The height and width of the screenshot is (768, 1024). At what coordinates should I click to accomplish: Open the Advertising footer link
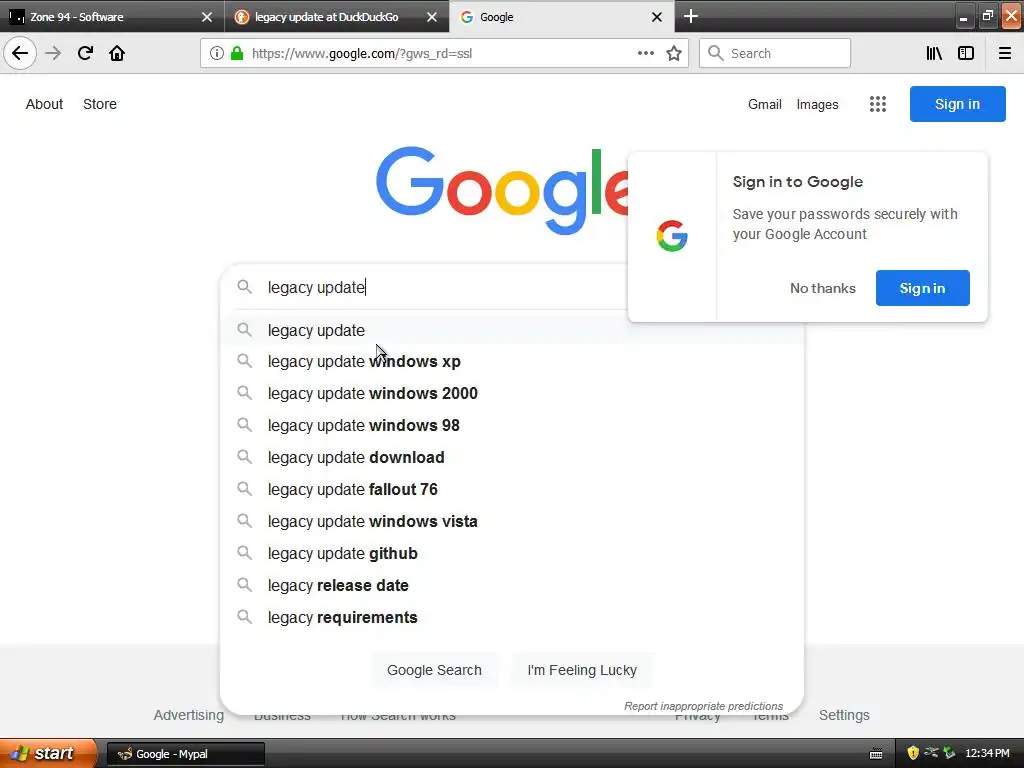point(189,715)
